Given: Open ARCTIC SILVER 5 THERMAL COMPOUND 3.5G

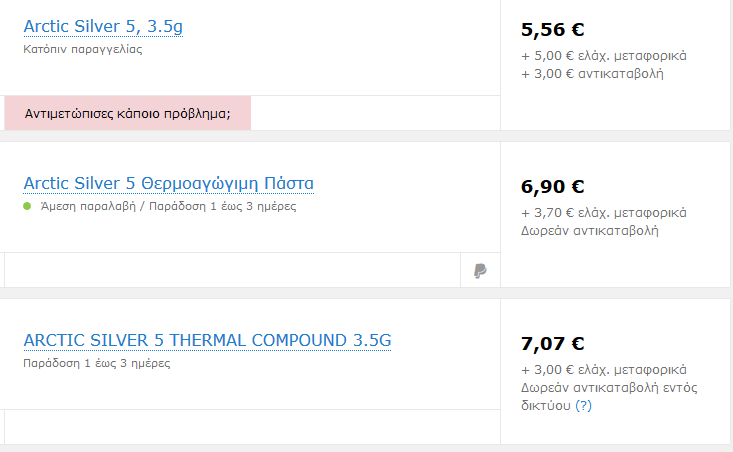Looking at the screenshot, I should pyautogui.click(x=207, y=340).
